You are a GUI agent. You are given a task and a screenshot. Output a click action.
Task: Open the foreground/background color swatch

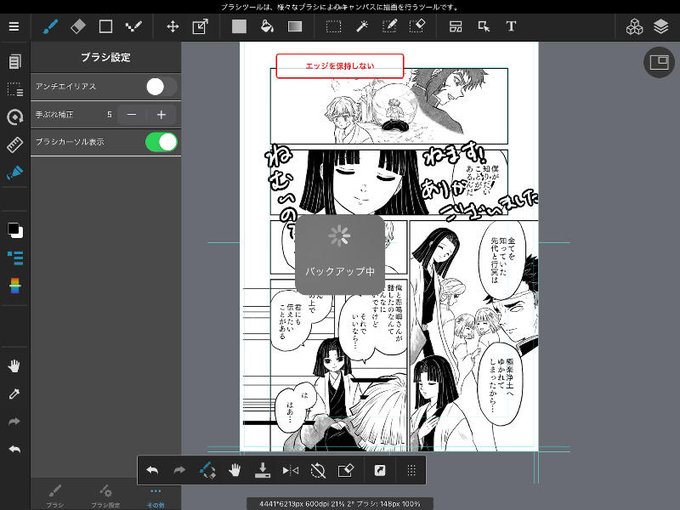(x=16, y=230)
